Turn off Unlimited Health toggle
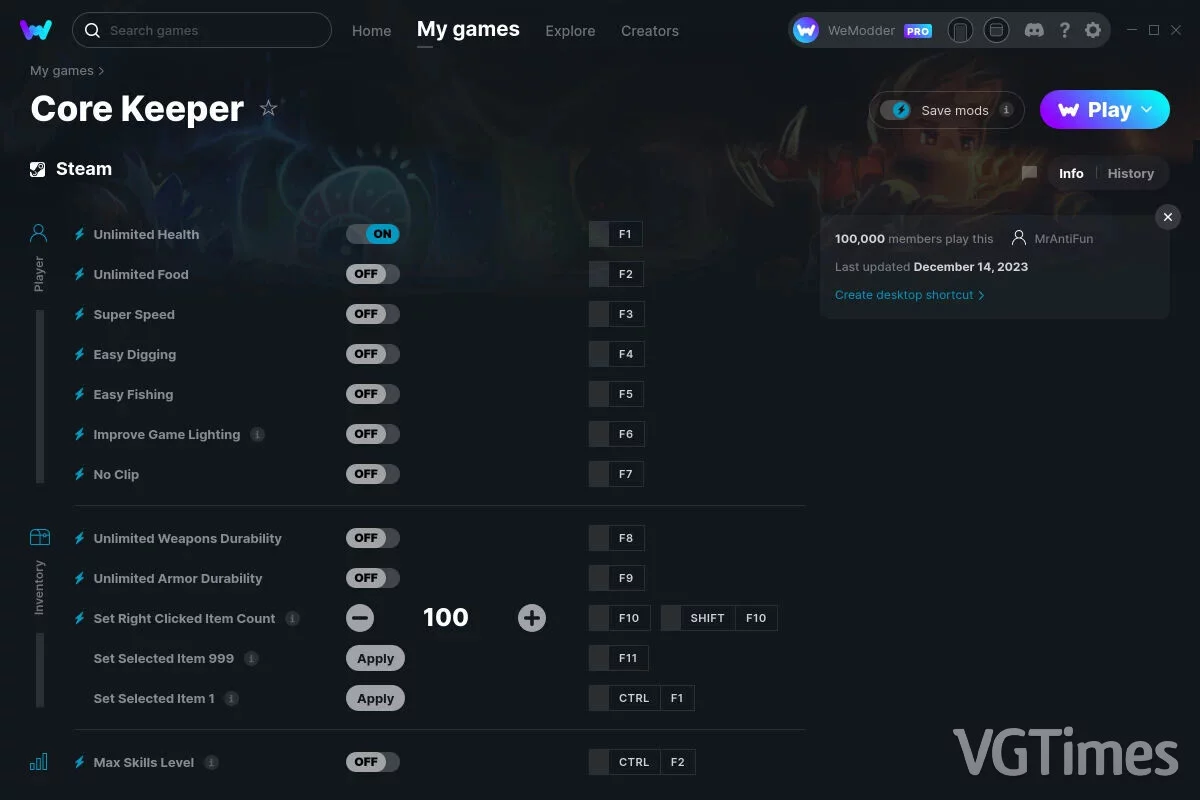This screenshot has height=800, width=1200. pyautogui.click(x=373, y=234)
